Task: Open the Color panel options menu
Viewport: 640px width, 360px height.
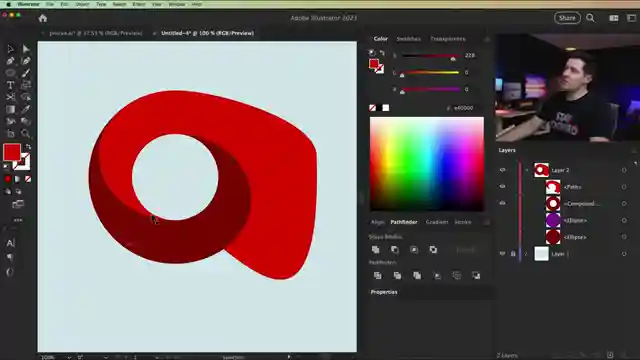Action: pyautogui.click(x=487, y=39)
